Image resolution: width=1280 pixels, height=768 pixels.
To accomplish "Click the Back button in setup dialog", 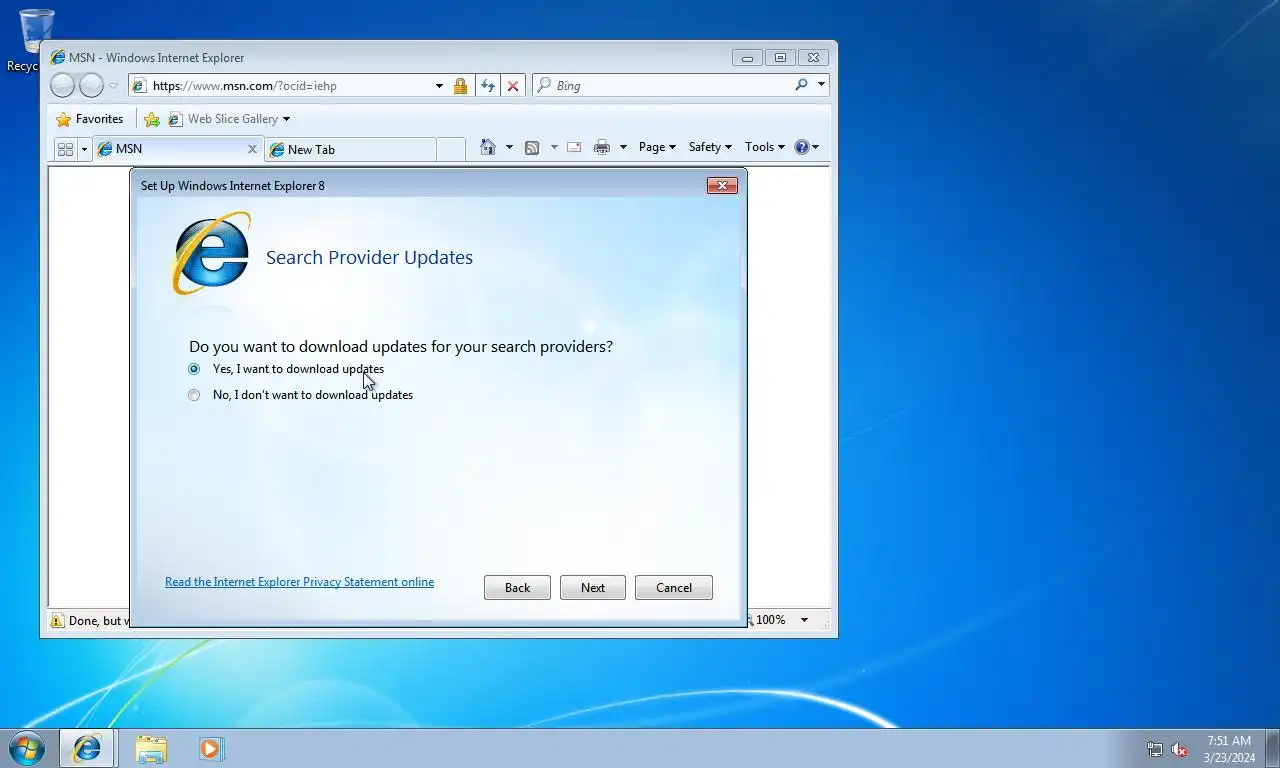I will pos(517,587).
